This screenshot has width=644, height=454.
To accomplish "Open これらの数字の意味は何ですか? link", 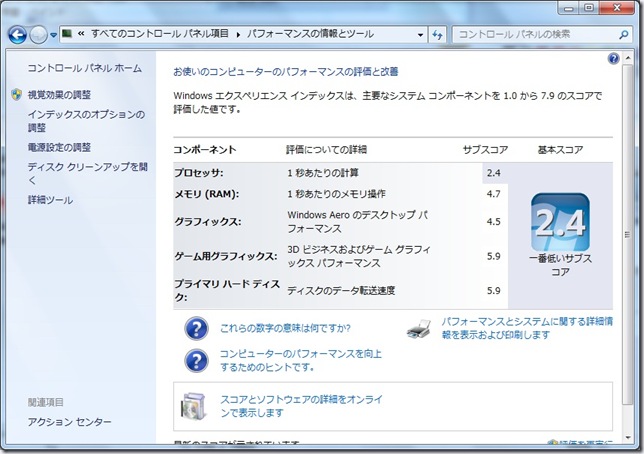I will [x=285, y=328].
